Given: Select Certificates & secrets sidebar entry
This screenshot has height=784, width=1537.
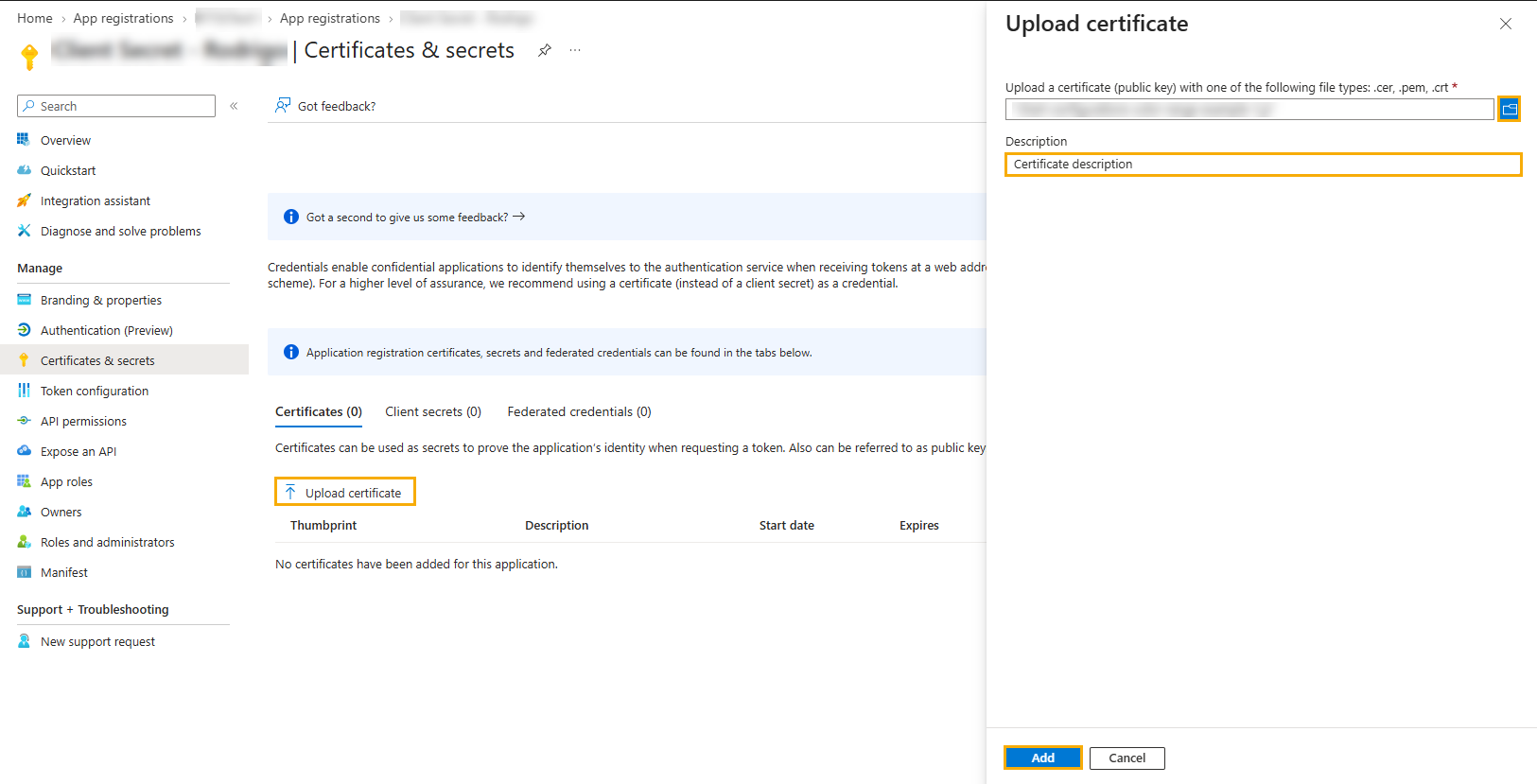Looking at the screenshot, I should (x=124, y=360).
